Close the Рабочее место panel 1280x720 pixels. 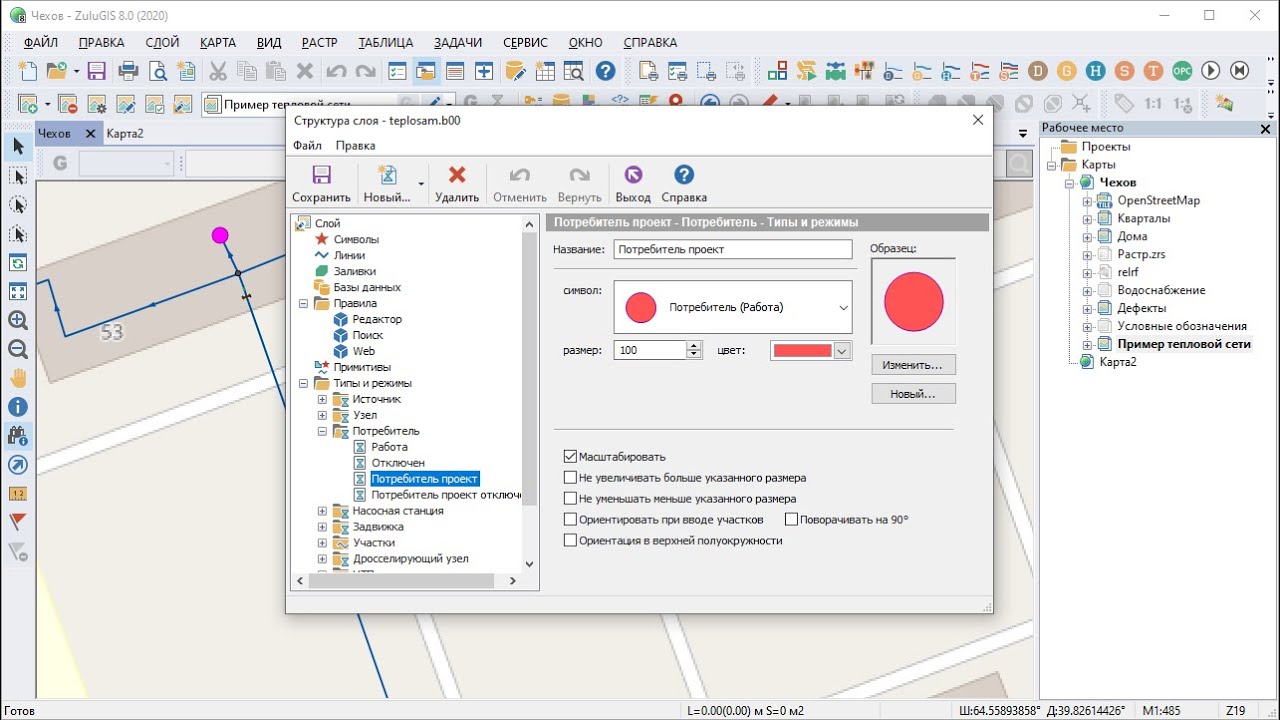[1265, 129]
